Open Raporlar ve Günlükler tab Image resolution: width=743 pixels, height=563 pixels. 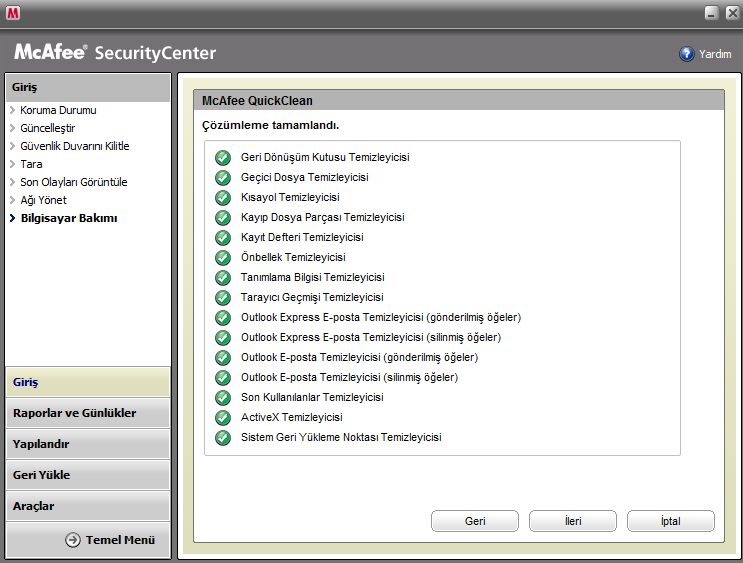click(88, 413)
